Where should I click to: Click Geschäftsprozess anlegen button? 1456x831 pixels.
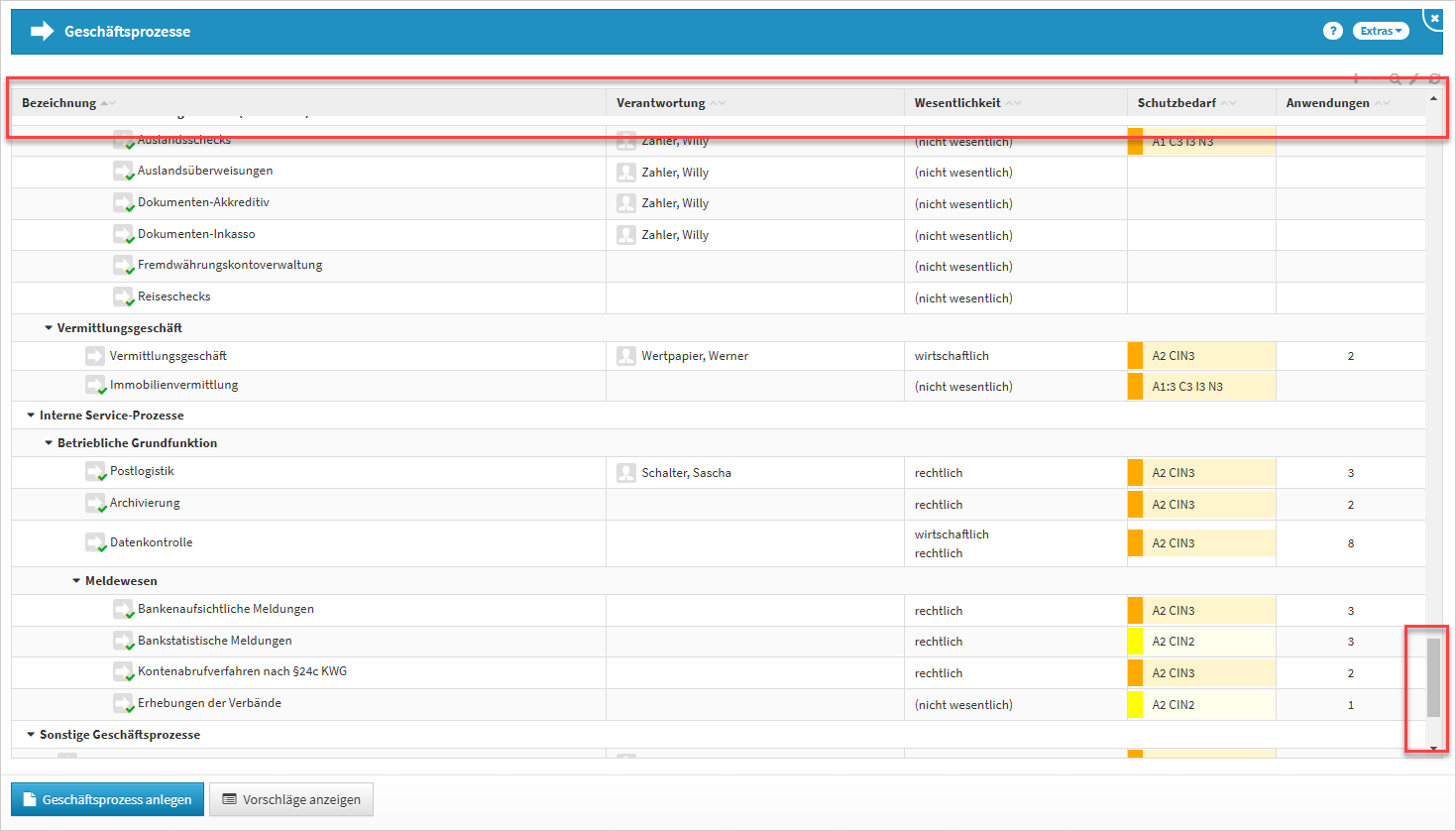coord(107,799)
